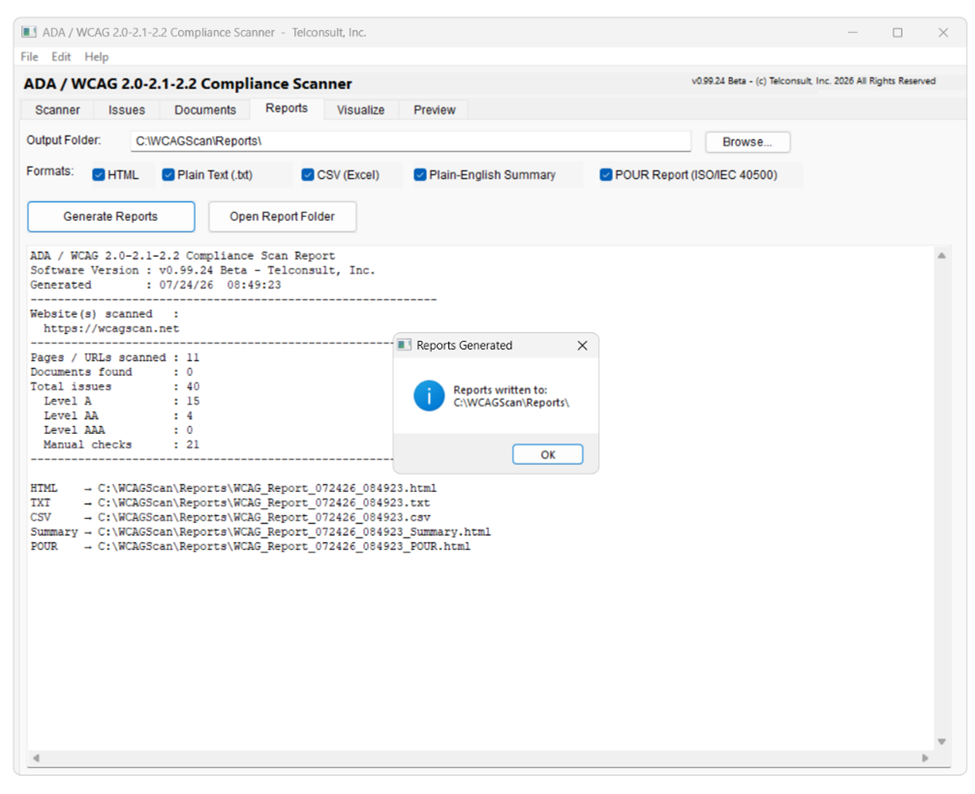
Task: Click the Generate Reports button
Action: click(x=111, y=216)
